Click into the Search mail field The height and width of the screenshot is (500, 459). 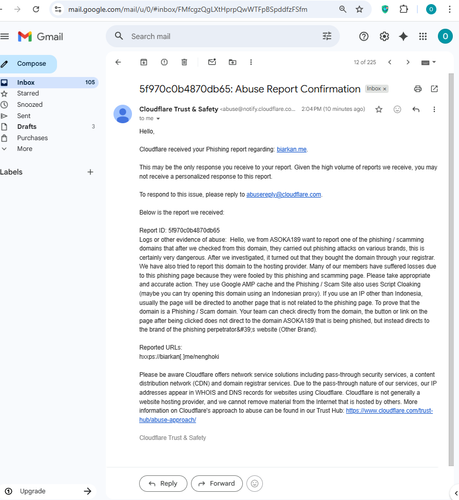pos(223,36)
